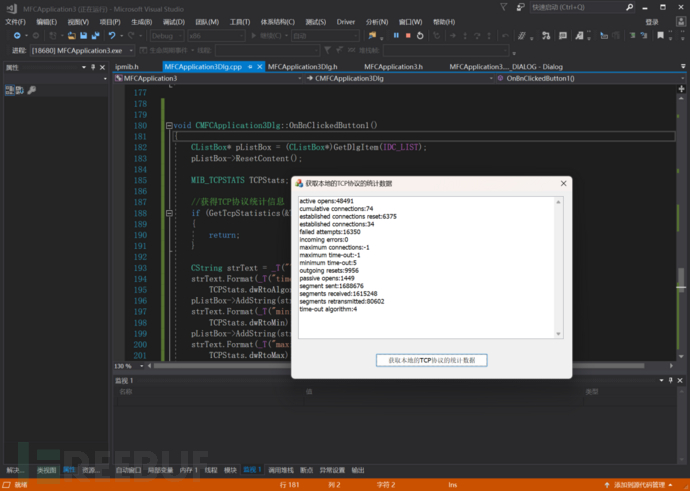Click the property pages wrench icon
Image resolution: width=690 pixels, height=491 pixels.
pos(31,90)
